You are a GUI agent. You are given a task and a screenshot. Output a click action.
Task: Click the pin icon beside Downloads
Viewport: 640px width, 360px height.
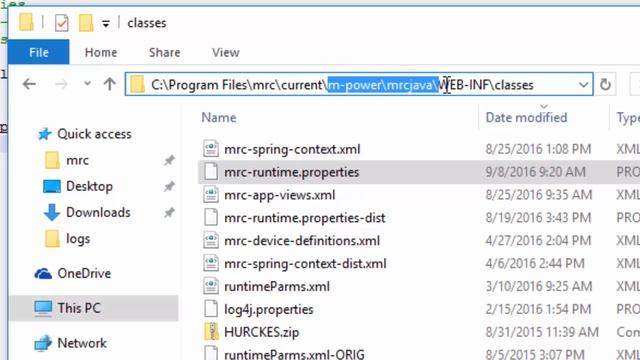[x=169, y=213]
